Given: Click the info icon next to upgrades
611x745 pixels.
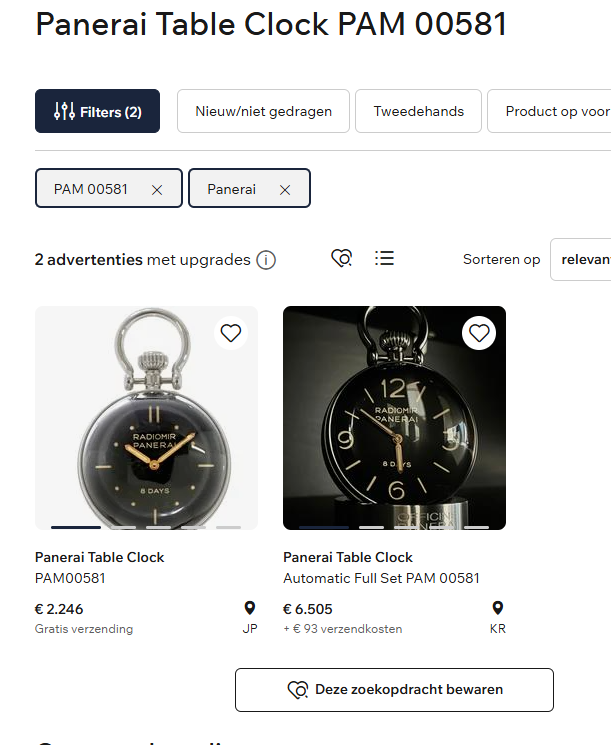Looking at the screenshot, I should point(266,260).
